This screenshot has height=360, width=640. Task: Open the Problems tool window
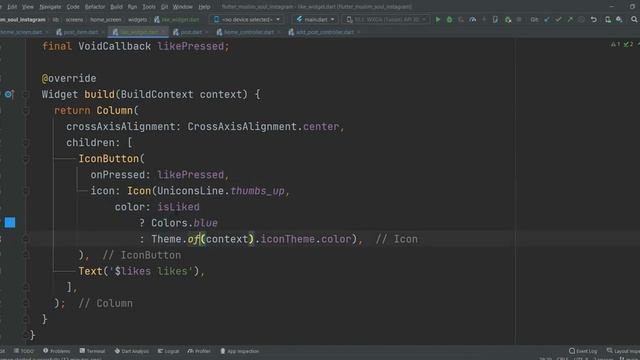point(56,351)
